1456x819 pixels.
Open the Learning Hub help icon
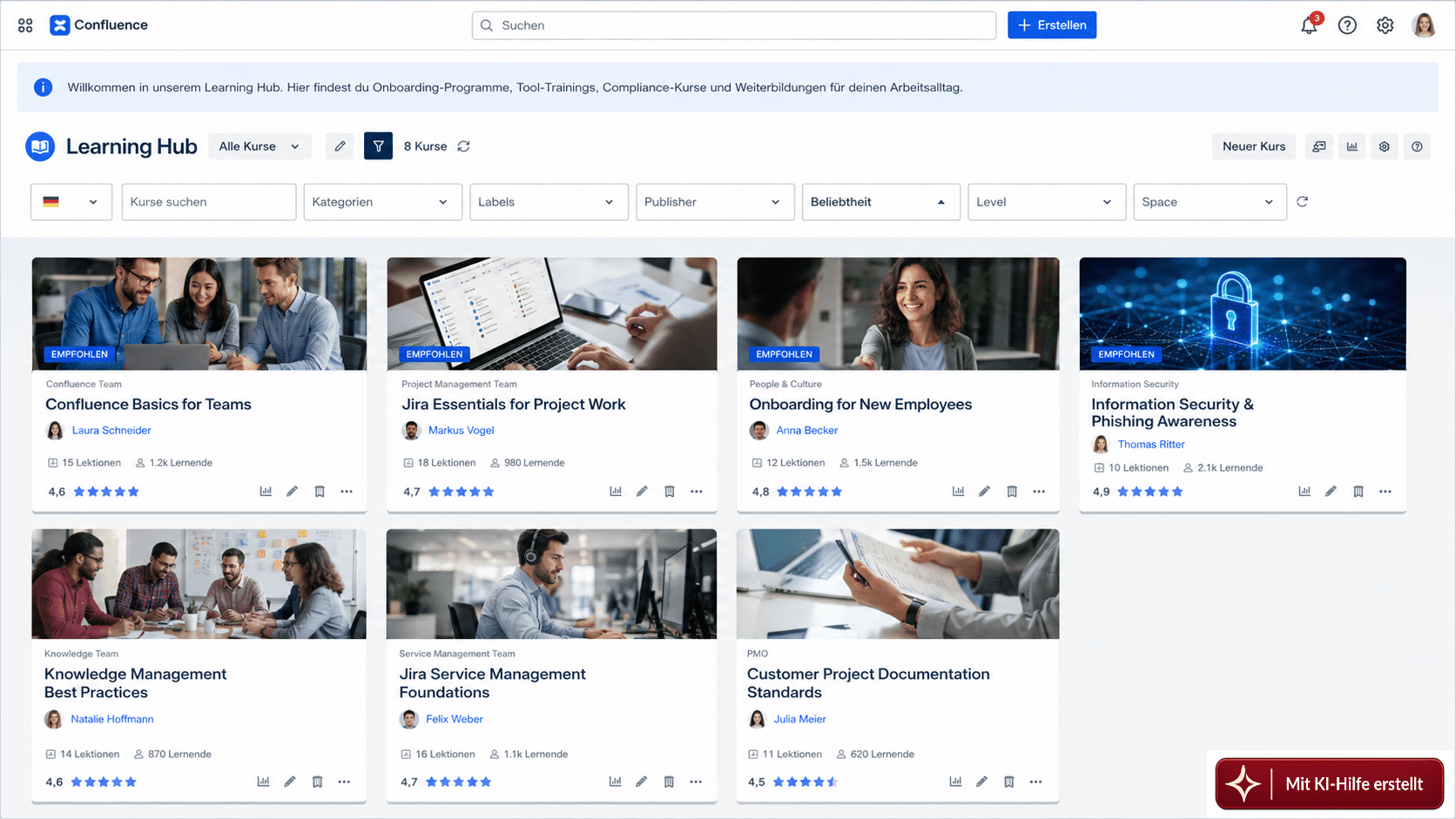(1417, 146)
